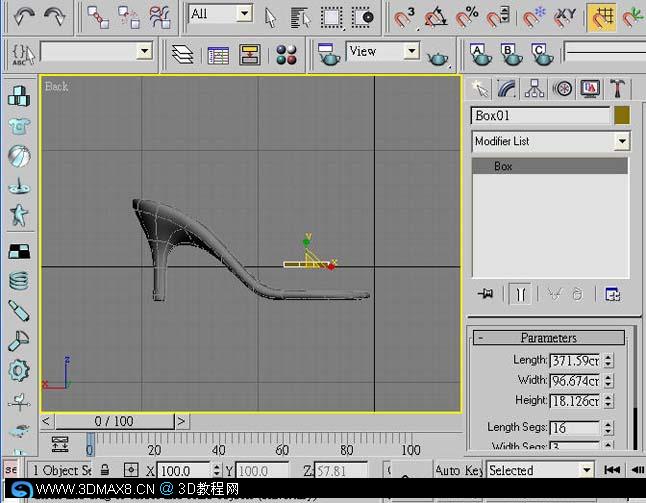
Task: Click the Undo arrow icon
Action: 24,16
